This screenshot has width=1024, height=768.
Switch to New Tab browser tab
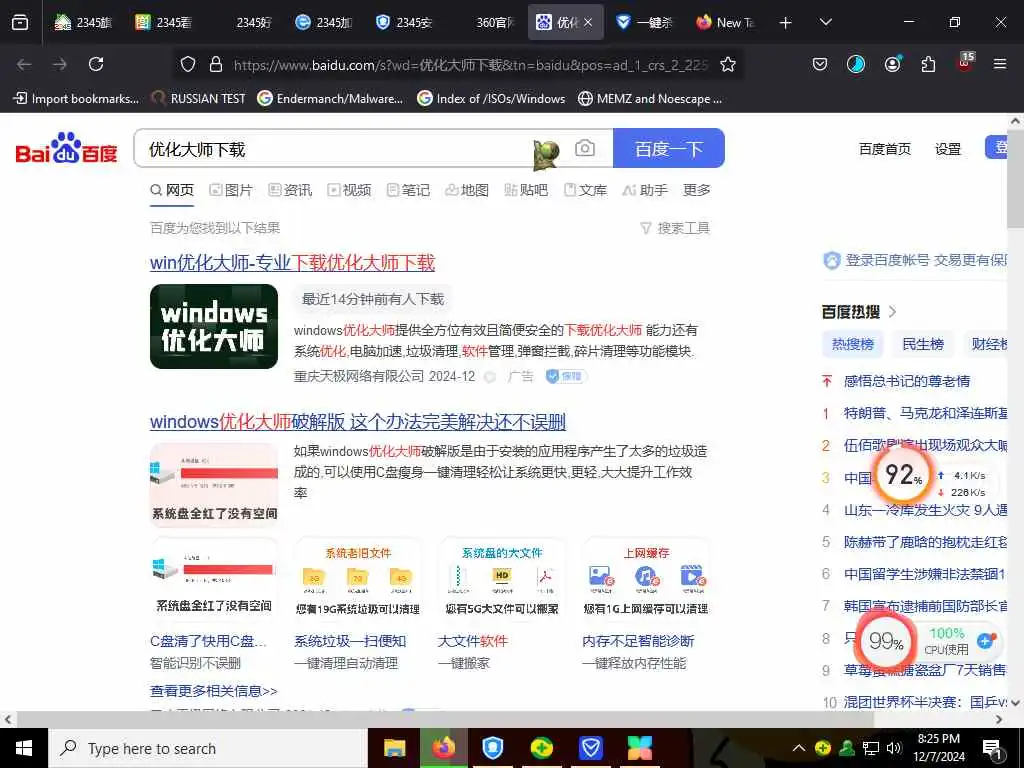click(725, 22)
